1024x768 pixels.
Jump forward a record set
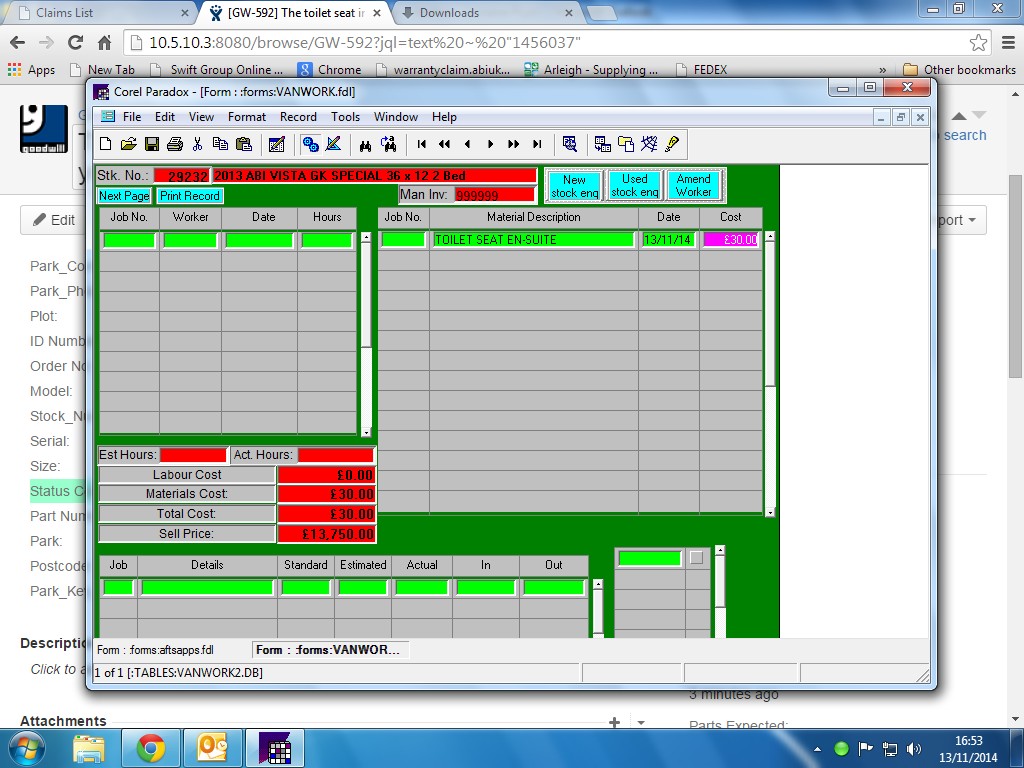(514, 144)
